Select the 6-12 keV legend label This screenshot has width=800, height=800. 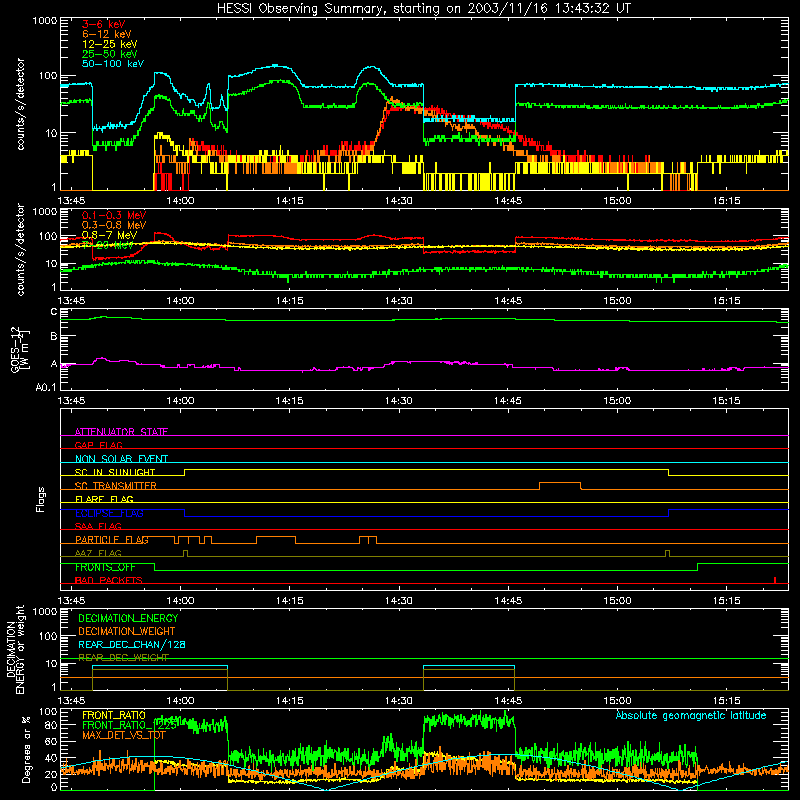[107, 34]
